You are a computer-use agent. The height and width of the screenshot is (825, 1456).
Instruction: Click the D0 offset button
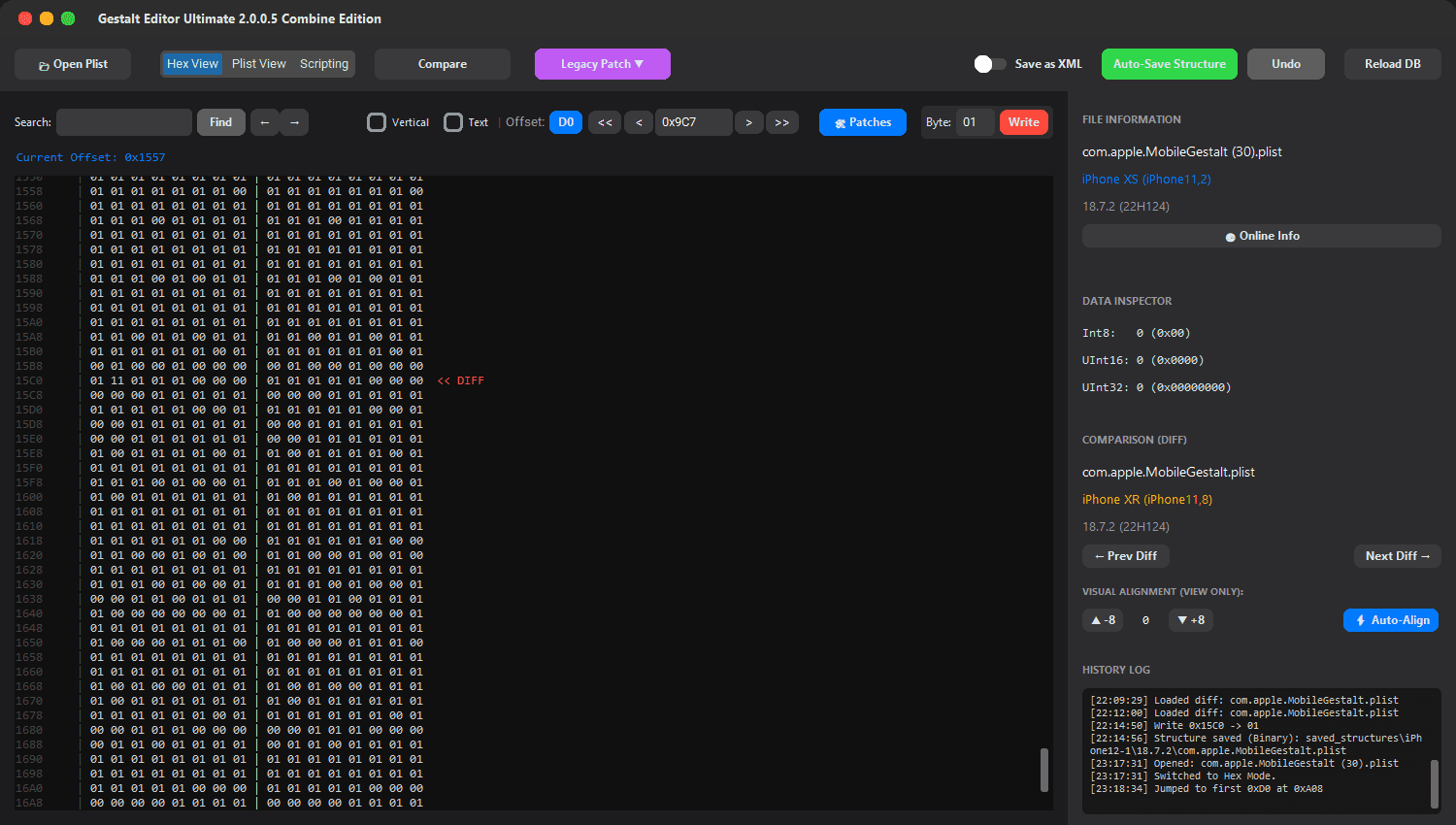pyautogui.click(x=566, y=122)
